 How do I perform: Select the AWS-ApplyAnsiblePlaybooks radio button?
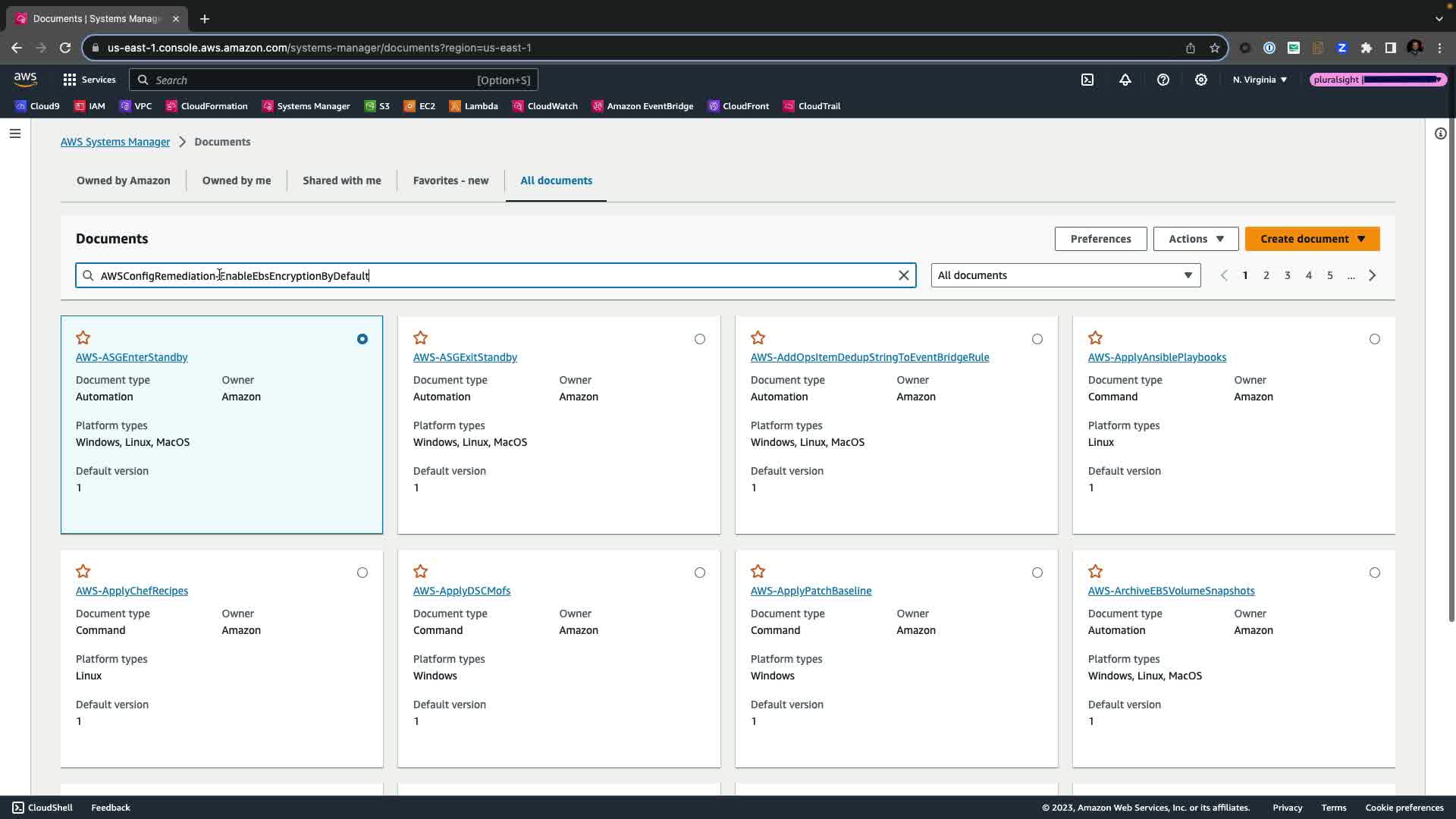(x=1375, y=339)
